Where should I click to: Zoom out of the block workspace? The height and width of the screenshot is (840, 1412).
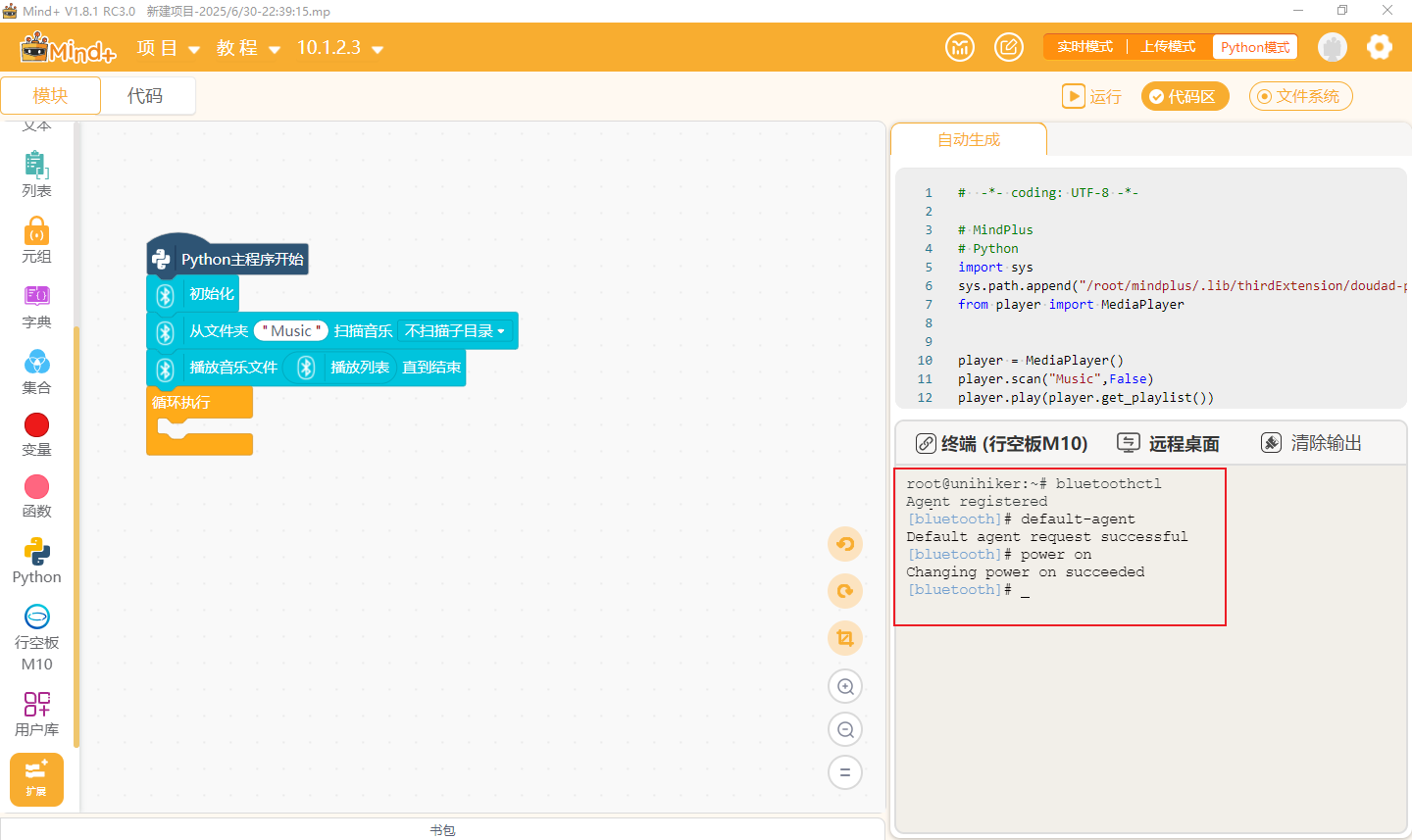(845, 729)
